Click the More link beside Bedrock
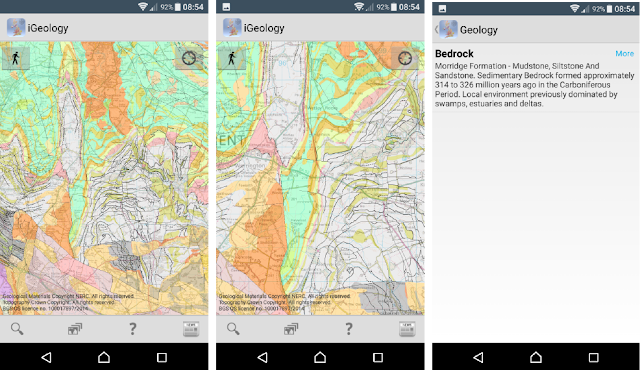640x370 pixels. point(624,54)
